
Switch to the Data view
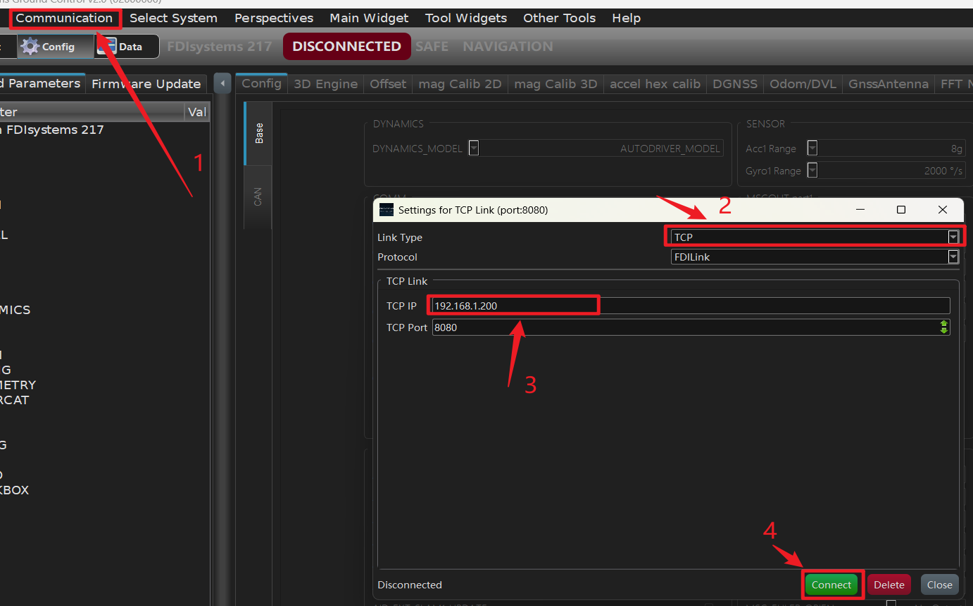pos(126,47)
